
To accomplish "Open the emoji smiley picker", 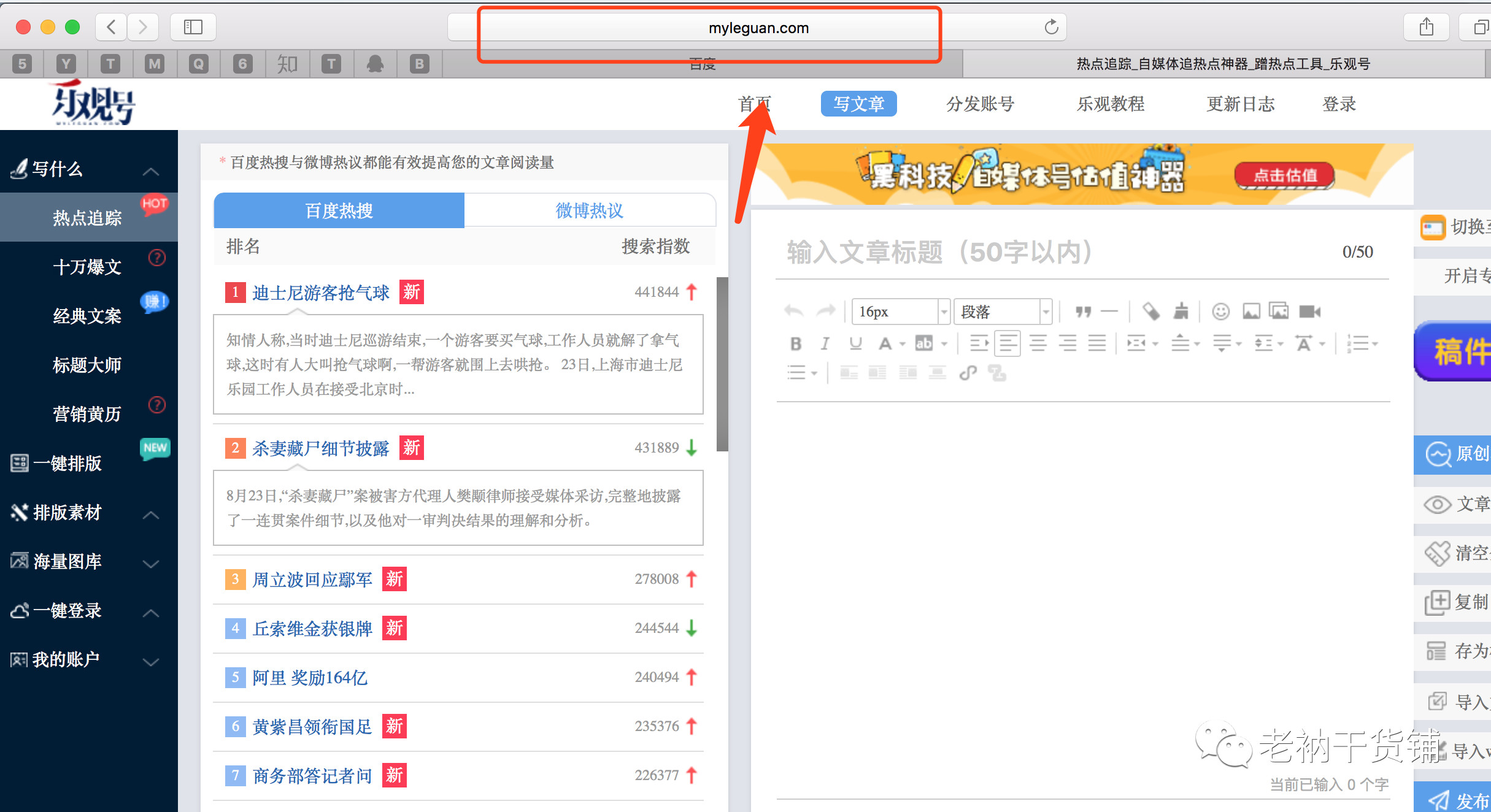I will (1221, 312).
